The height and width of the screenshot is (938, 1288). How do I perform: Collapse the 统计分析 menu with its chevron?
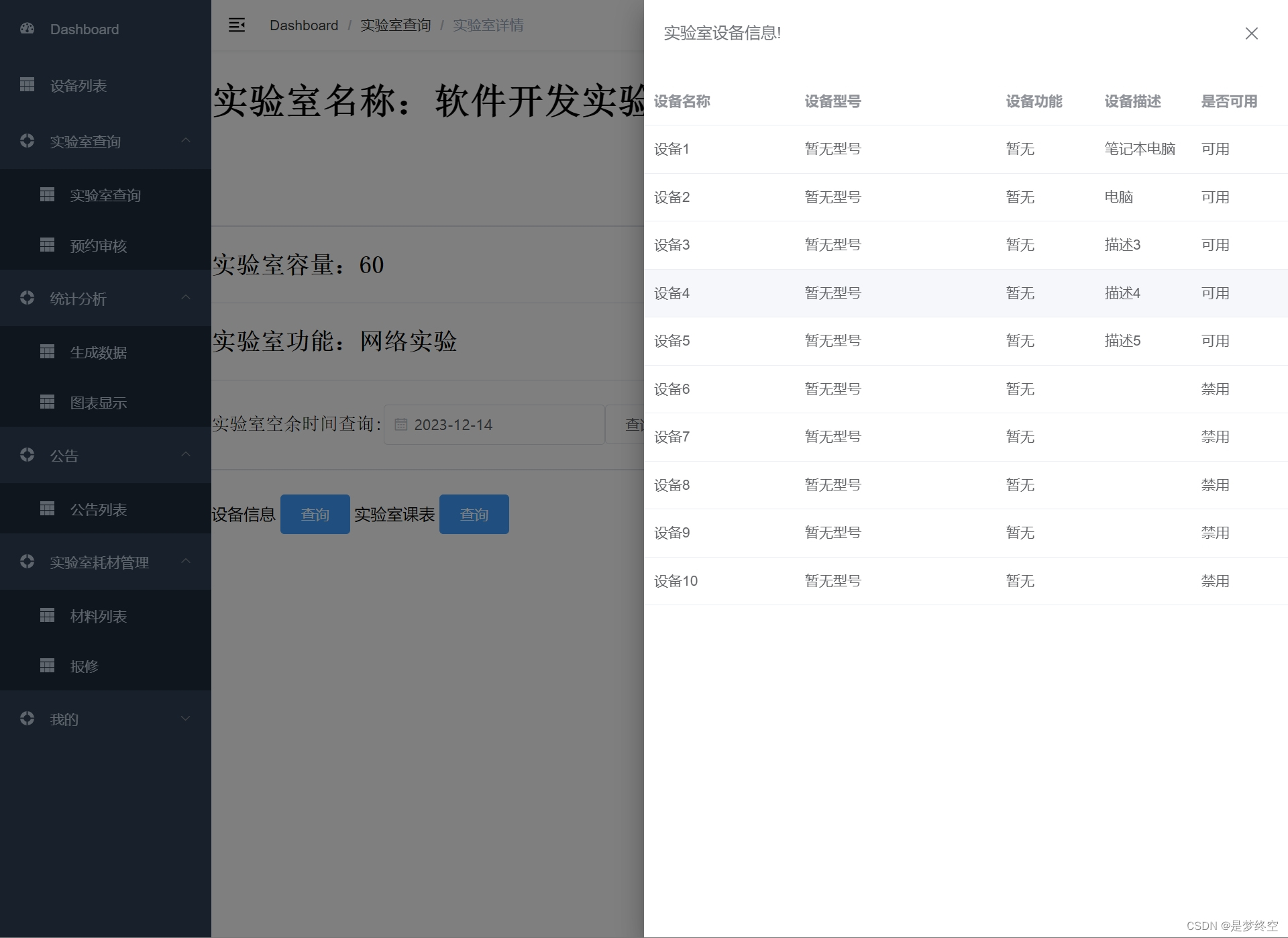pyautogui.click(x=186, y=297)
